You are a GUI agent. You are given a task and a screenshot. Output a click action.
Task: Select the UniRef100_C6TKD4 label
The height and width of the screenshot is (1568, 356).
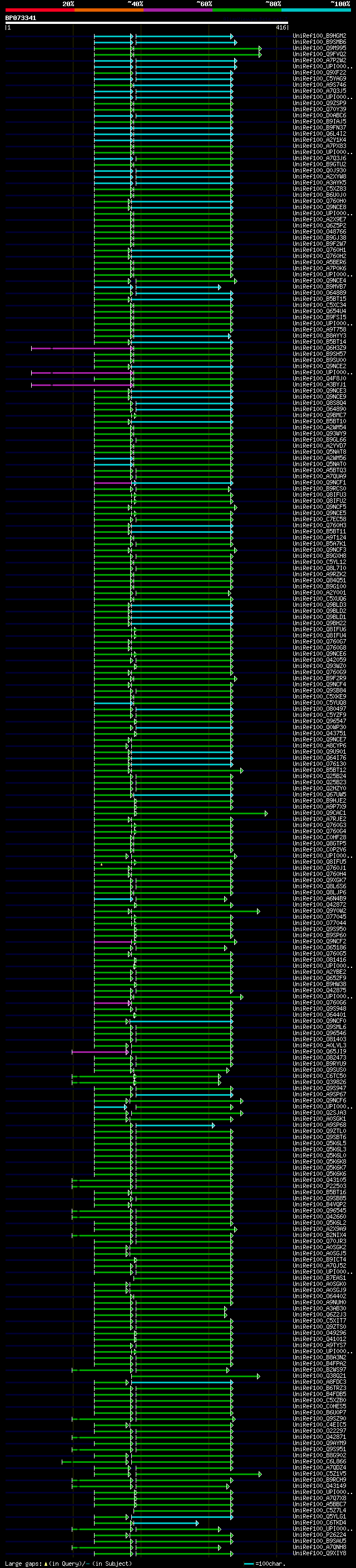tap(319, 1523)
